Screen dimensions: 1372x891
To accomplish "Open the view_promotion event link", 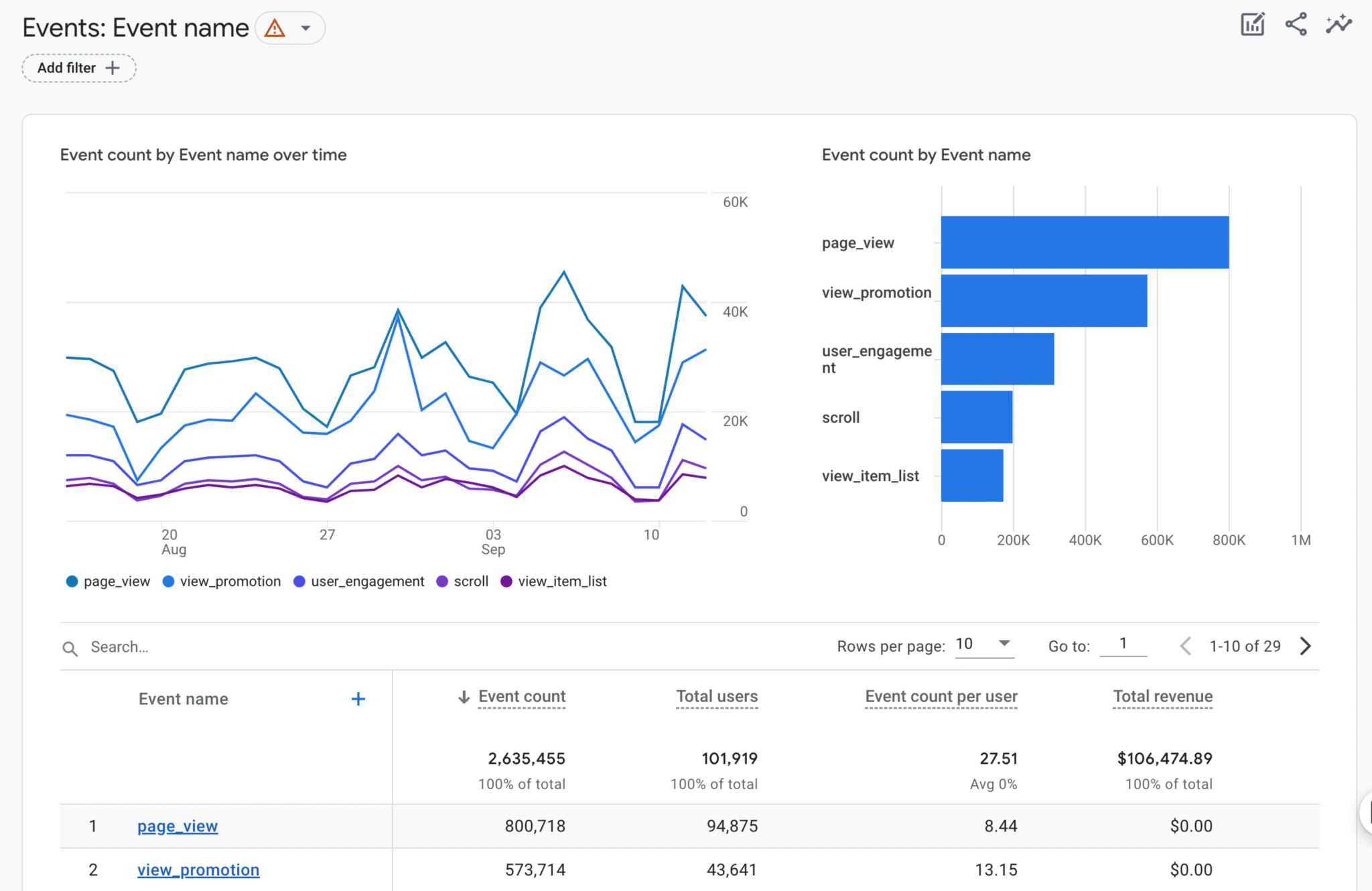I will click(198, 870).
